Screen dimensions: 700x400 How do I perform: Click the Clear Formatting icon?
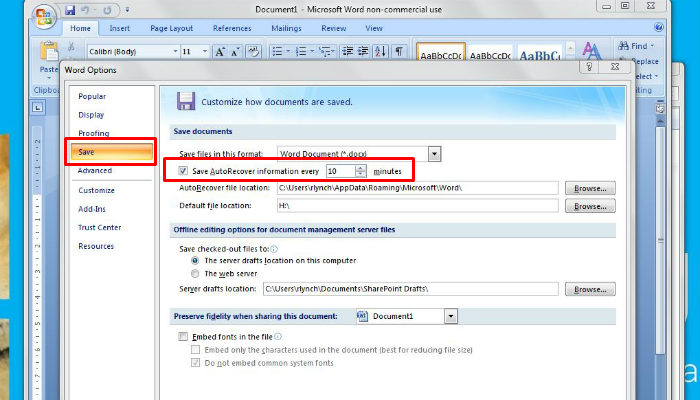coord(253,51)
